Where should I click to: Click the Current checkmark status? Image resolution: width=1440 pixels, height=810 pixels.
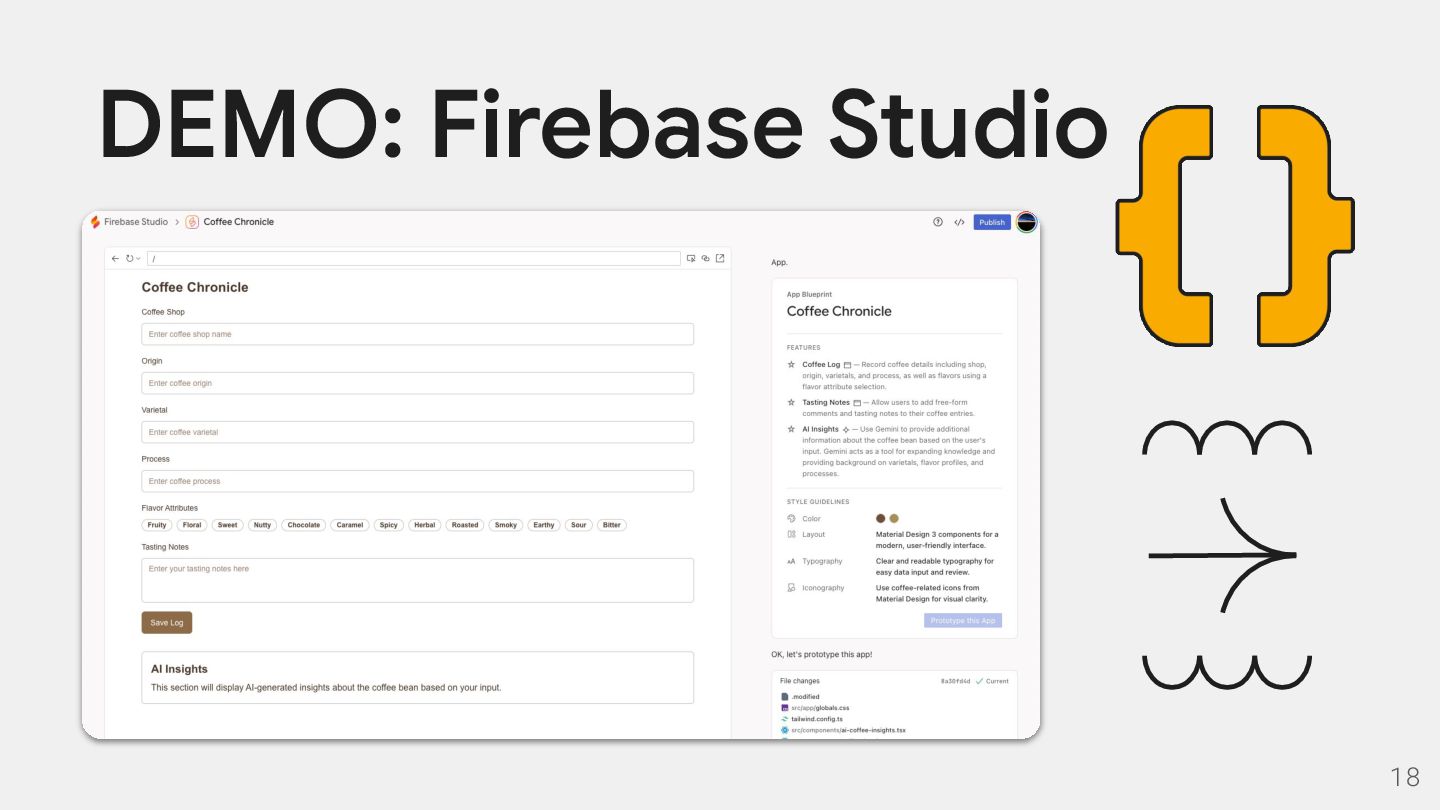pos(992,681)
